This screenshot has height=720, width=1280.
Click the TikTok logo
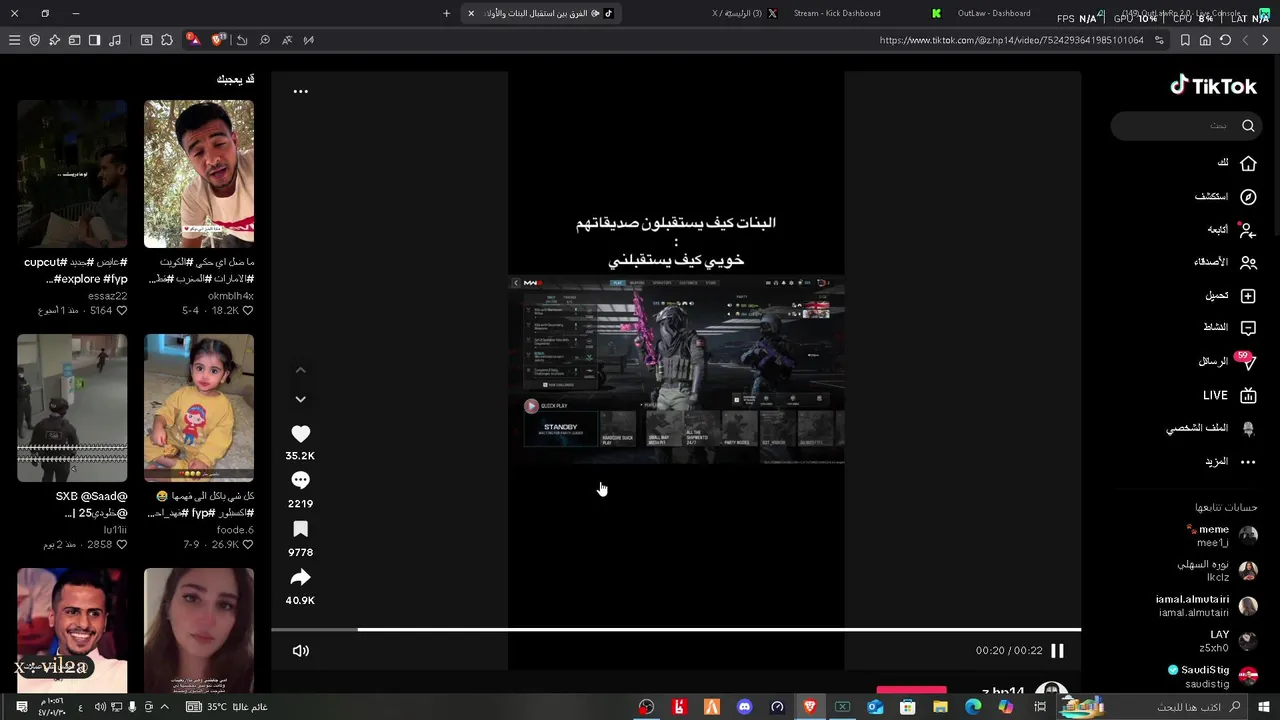point(1213,86)
